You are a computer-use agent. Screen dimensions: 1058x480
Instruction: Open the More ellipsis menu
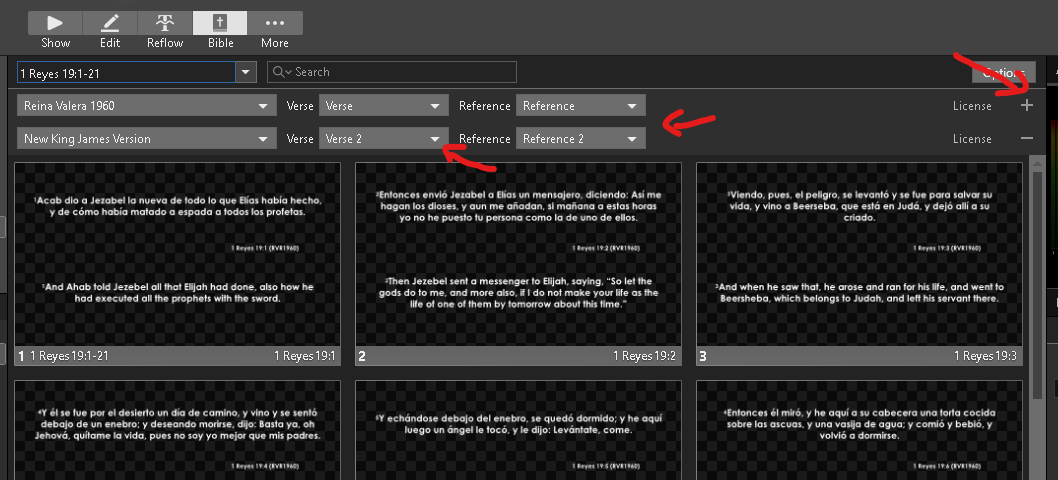pyautogui.click(x=275, y=23)
